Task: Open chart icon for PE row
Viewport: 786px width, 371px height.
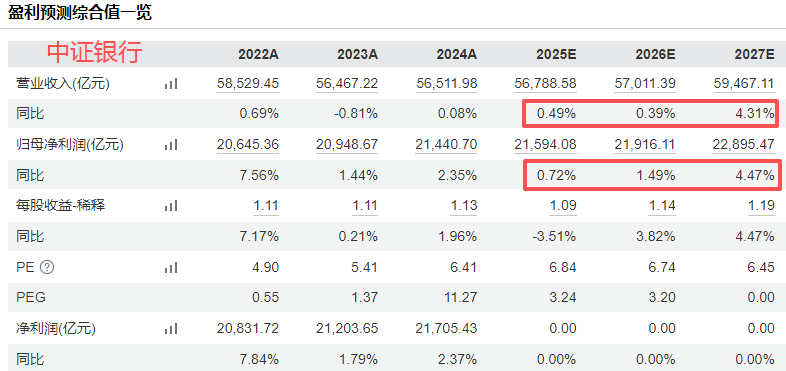Action: pos(171,268)
